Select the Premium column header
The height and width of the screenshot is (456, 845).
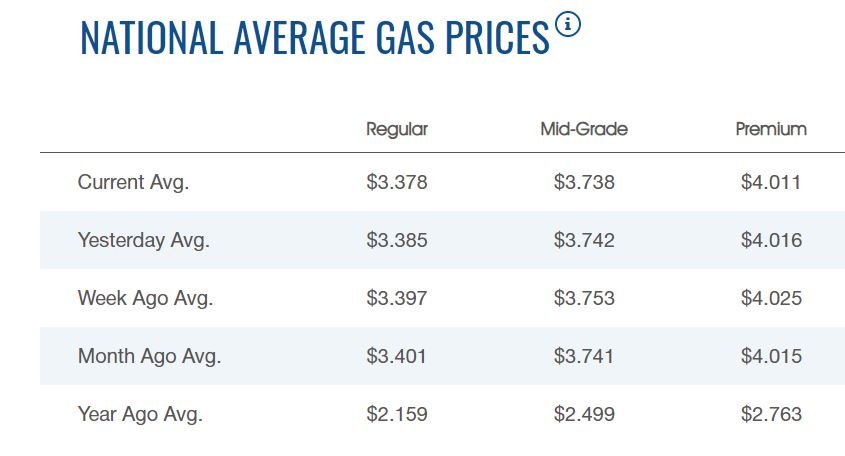771,129
